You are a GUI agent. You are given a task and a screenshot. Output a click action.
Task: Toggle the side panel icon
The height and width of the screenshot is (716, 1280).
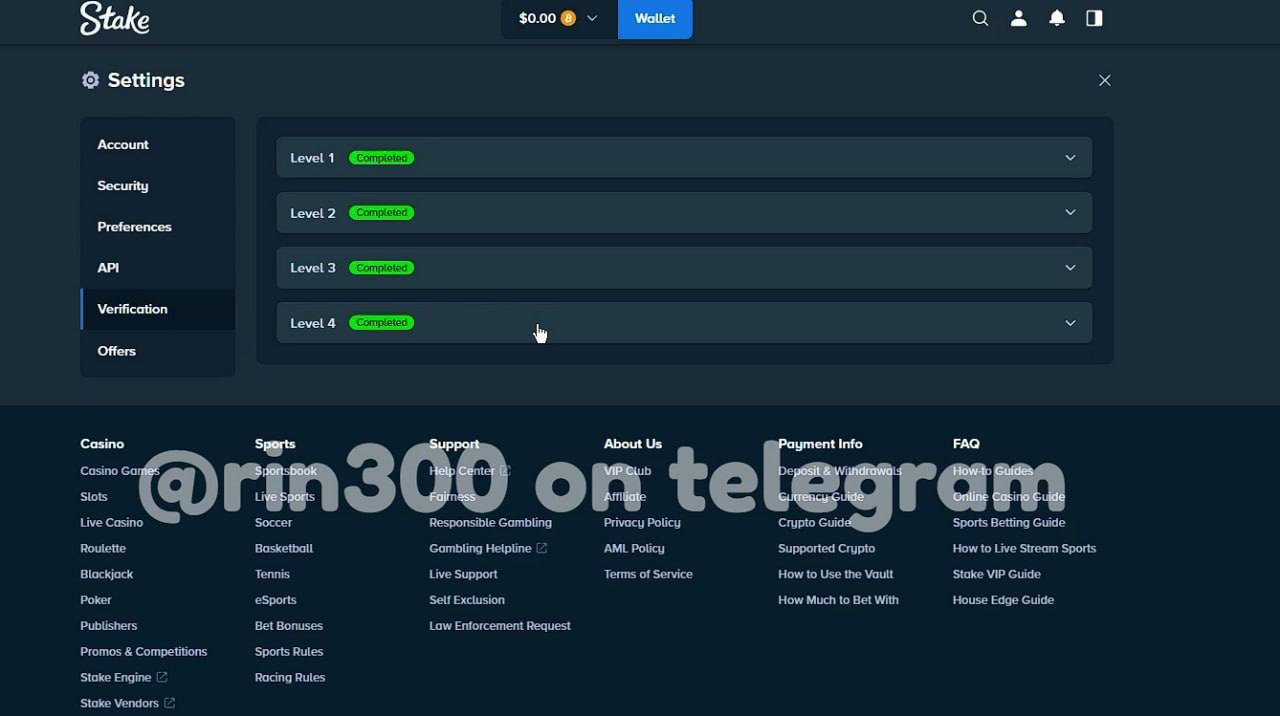(1094, 18)
